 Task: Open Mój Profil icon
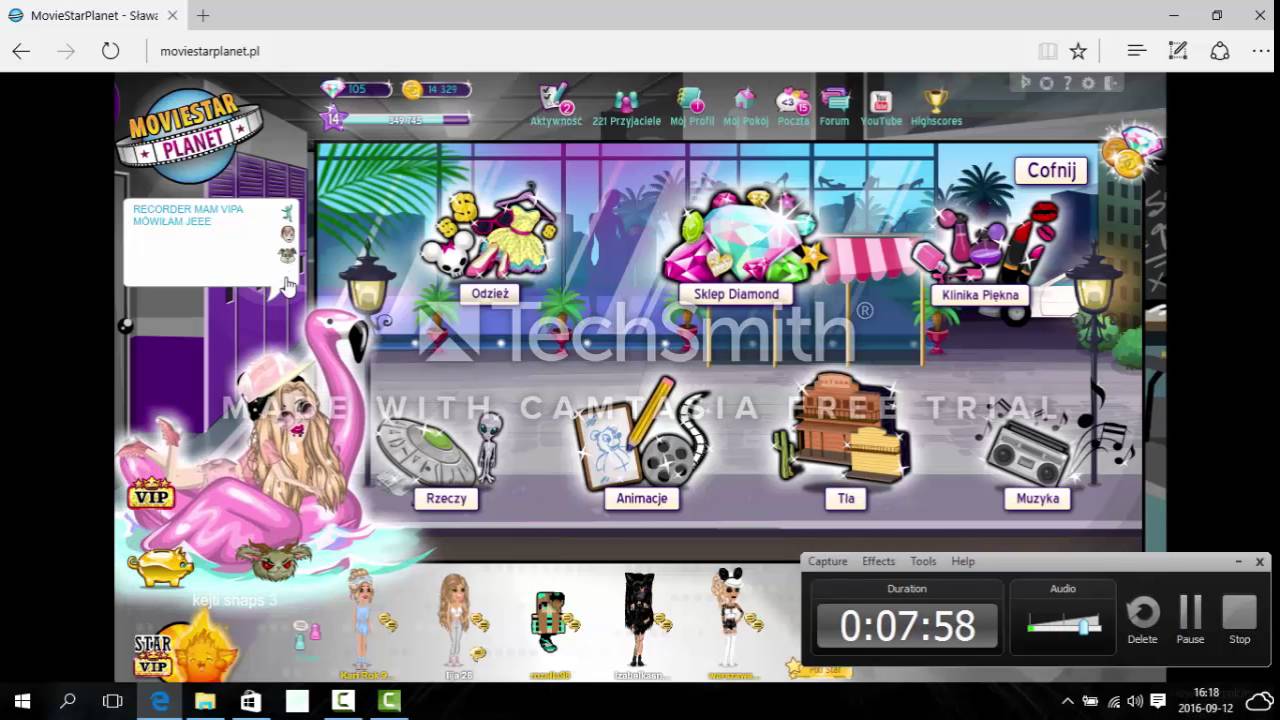pyautogui.click(x=692, y=107)
